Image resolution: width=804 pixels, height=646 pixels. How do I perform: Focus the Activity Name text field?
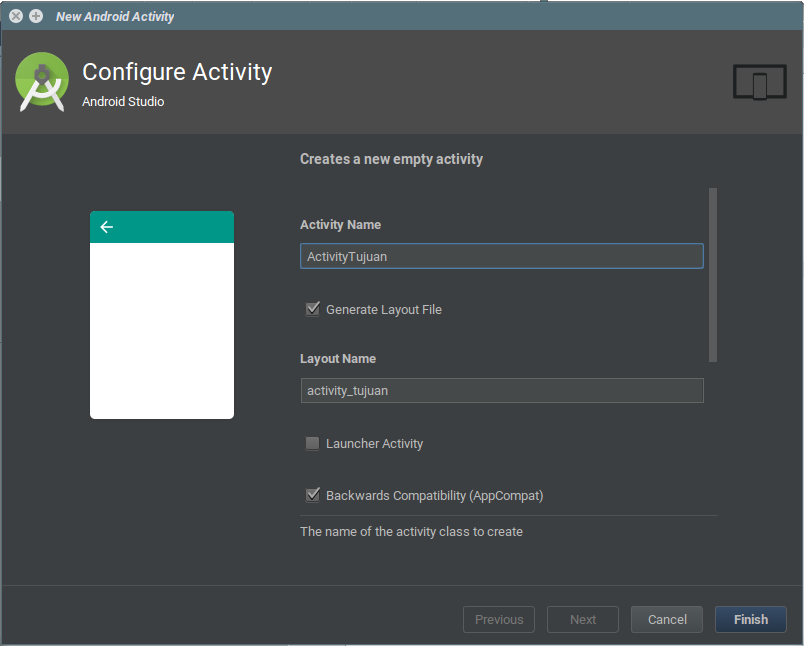click(x=501, y=256)
